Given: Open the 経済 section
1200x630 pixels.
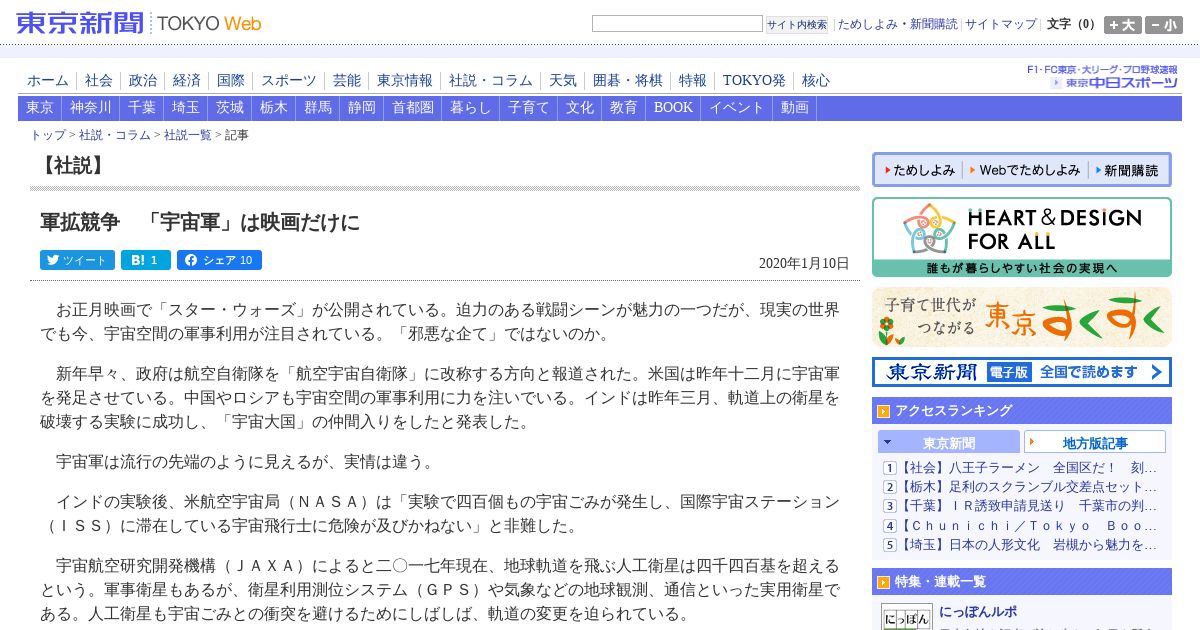Looking at the screenshot, I should click(x=187, y=80).
